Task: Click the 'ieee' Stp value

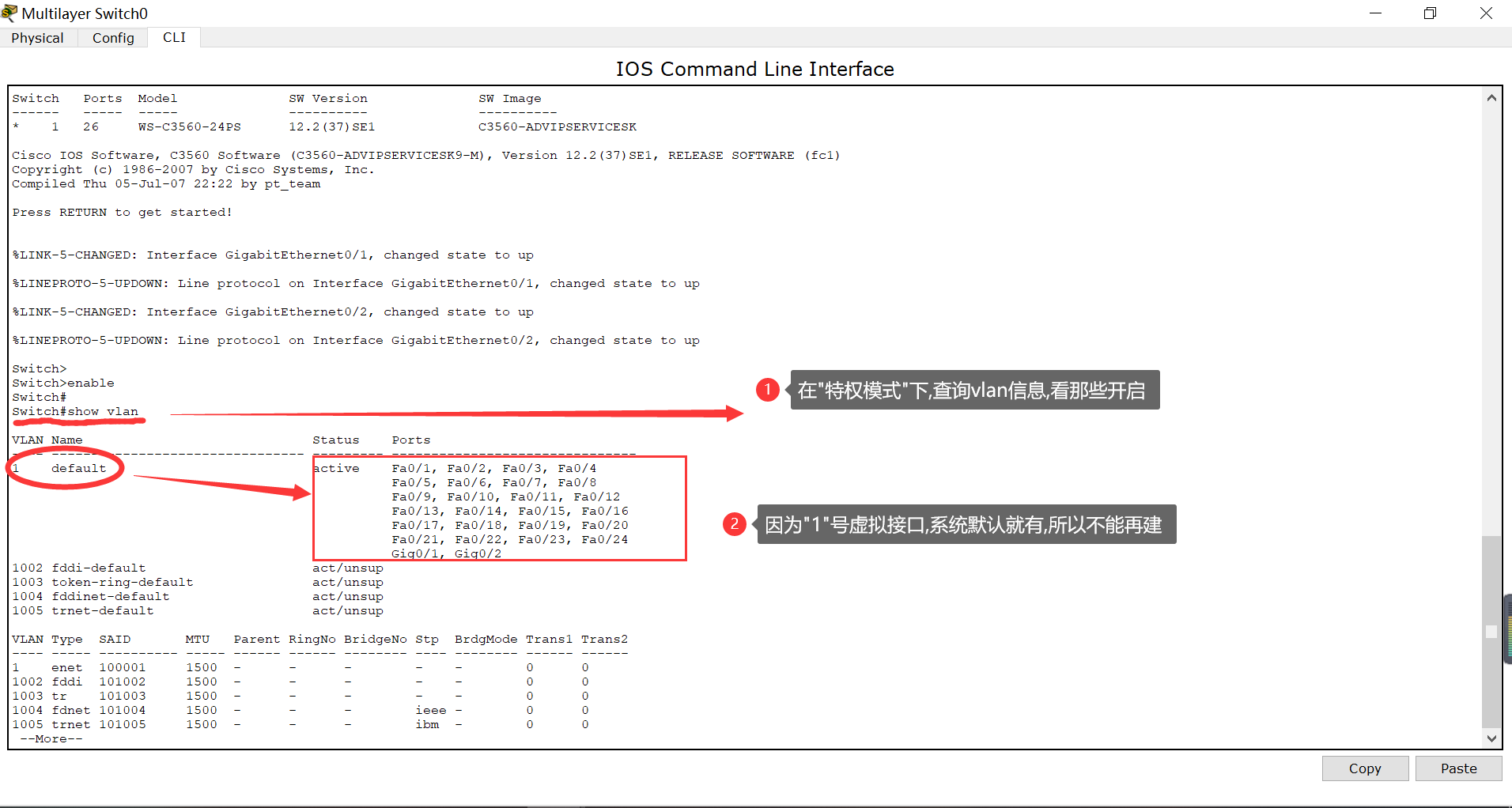Action: 431,711
